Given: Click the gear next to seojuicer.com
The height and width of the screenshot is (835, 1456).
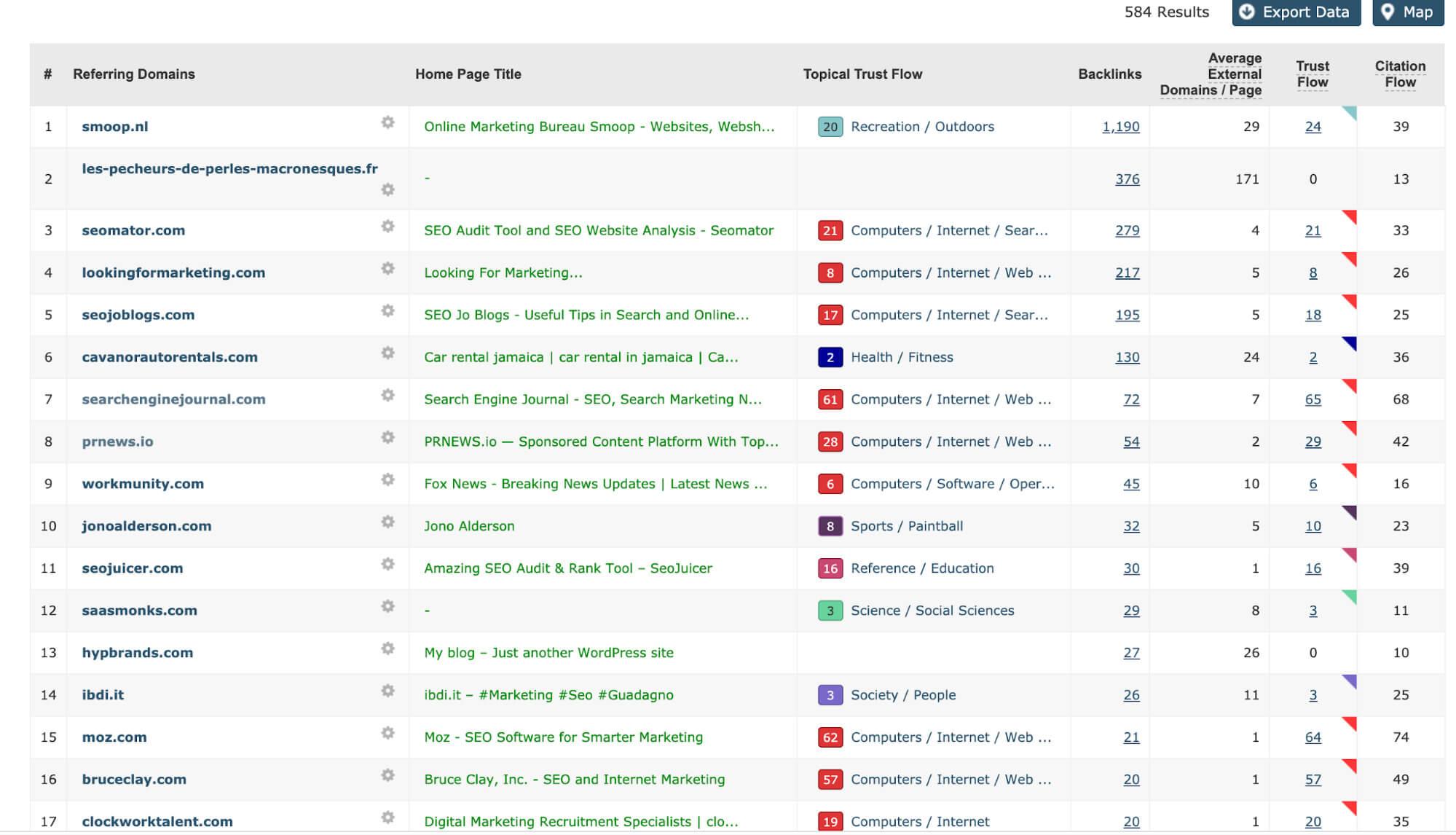Looking at the screenshot, I should click(x=388, y=564).
